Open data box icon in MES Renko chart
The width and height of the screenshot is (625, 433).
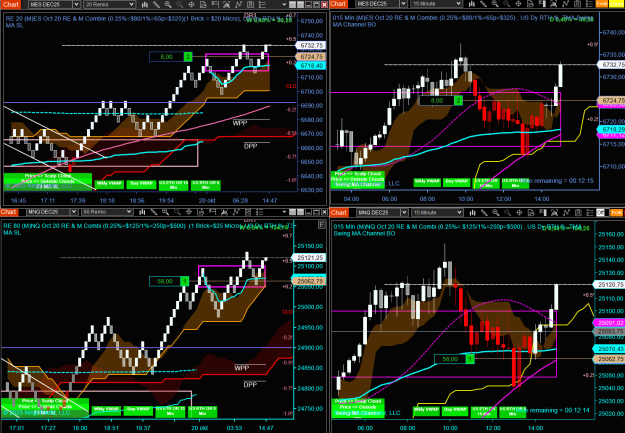pos(203,4)
